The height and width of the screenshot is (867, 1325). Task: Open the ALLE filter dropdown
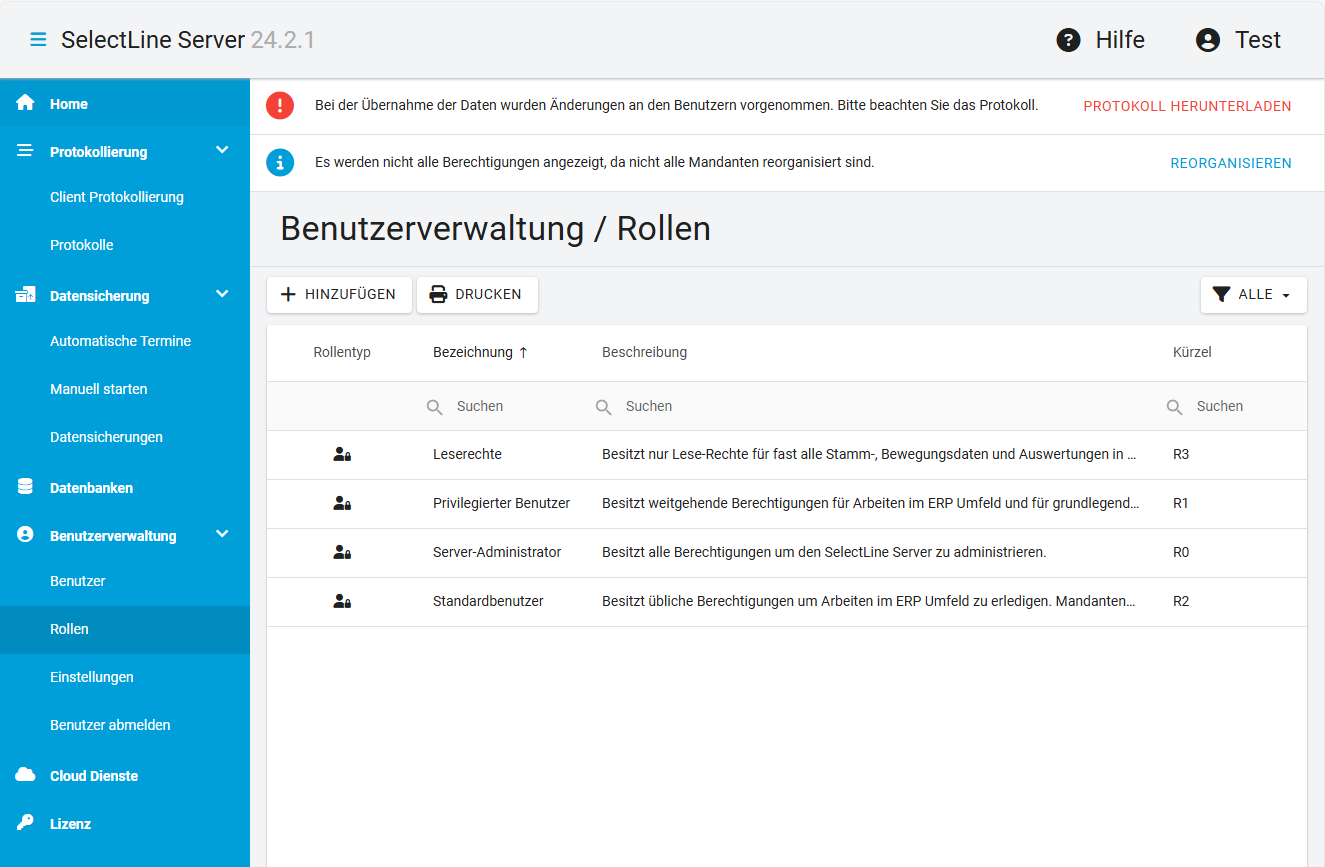[x=1253, y=295]
